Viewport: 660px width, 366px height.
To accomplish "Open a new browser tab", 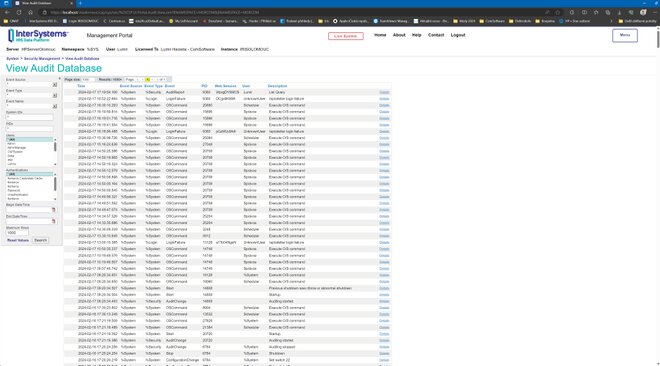I will (80, 3).
